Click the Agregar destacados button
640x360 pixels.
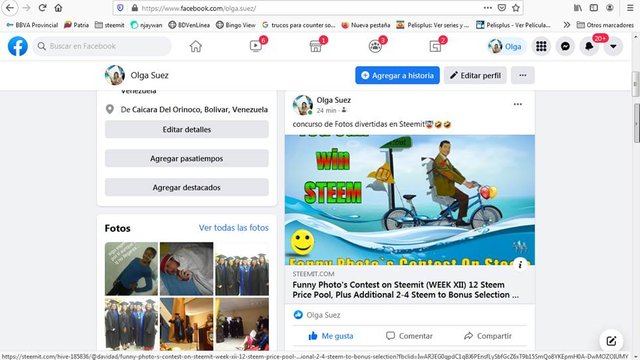pyautogui.click(x=187, y=187)
